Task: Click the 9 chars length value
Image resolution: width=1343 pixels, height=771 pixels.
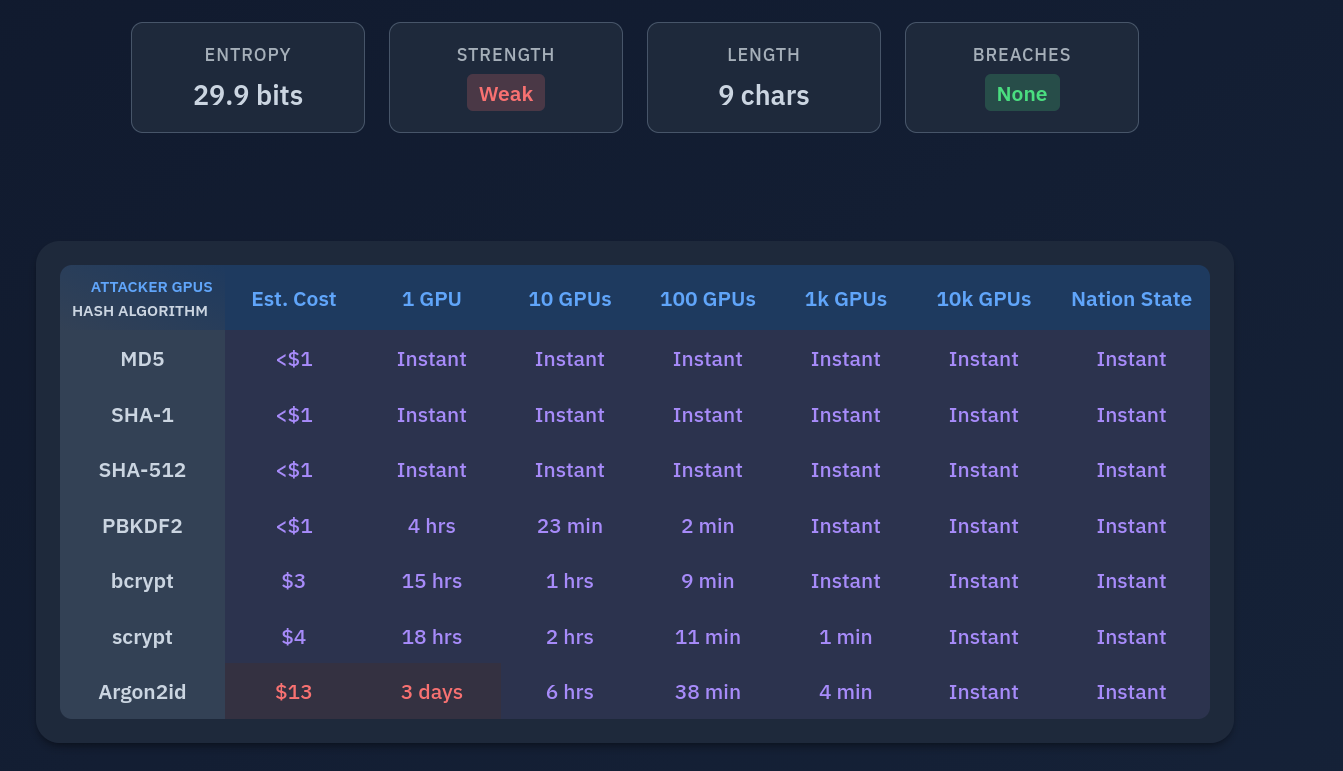Action: point(764,95)
